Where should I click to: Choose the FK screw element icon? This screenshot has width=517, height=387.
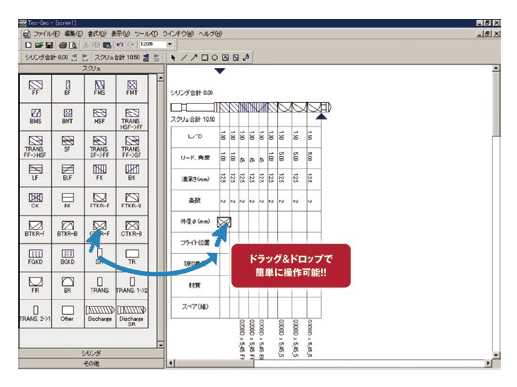coord(100,173)
